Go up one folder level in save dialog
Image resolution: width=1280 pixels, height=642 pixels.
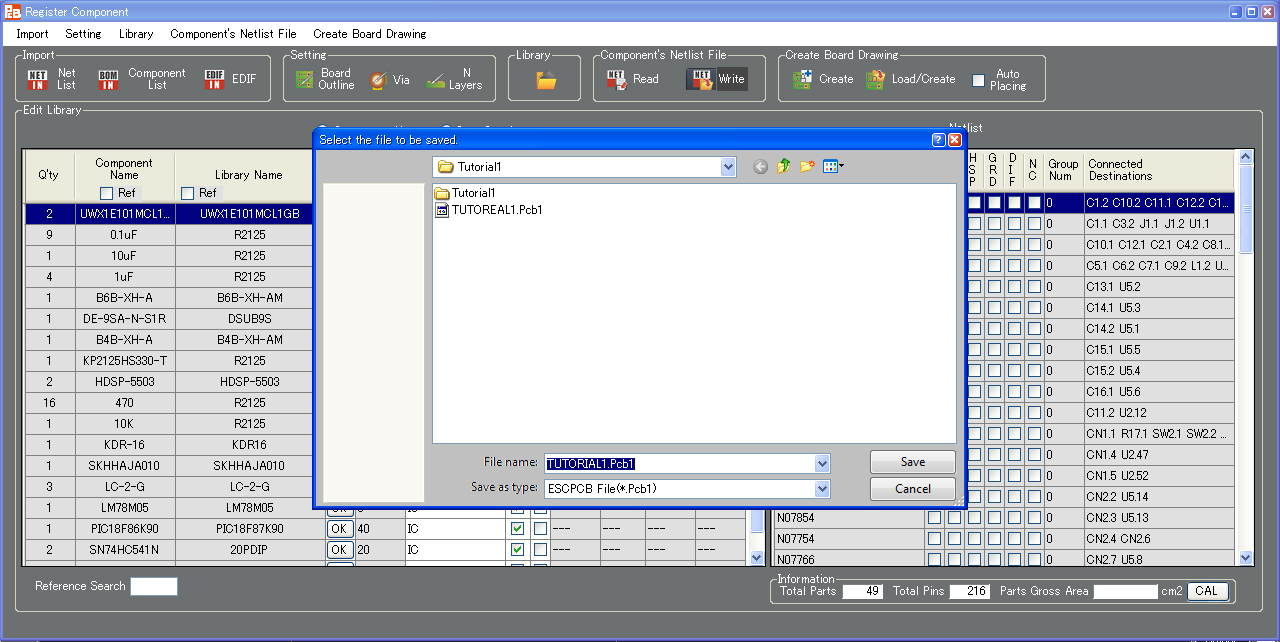point(783,167)
